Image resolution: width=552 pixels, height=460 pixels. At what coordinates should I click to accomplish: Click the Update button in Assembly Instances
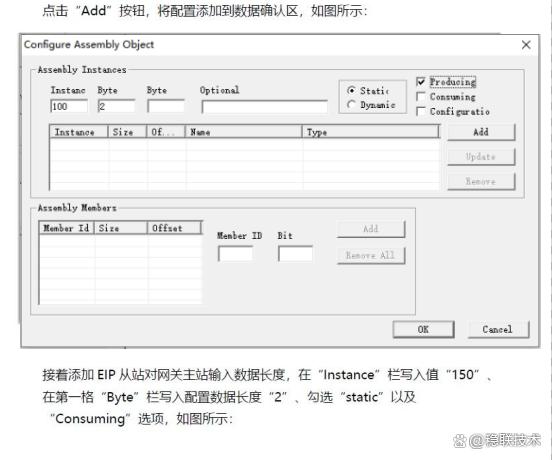coord(481,157)
